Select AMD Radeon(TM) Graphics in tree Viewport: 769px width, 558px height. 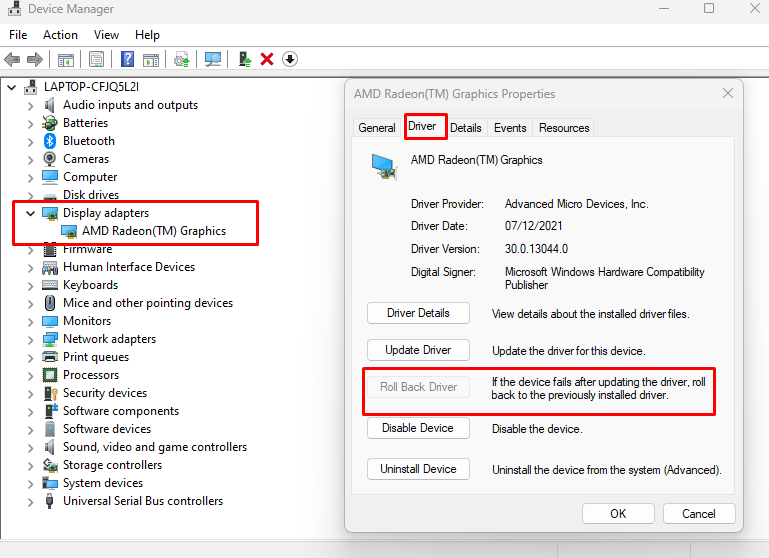pyautogui.click(x=153, y=231)
